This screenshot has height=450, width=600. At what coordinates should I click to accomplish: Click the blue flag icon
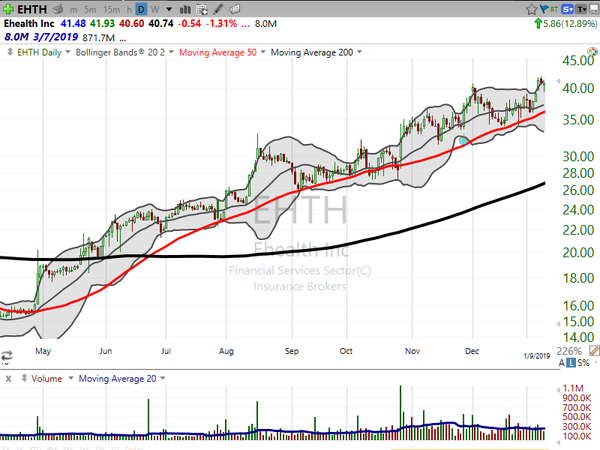[x=543, y=9]
